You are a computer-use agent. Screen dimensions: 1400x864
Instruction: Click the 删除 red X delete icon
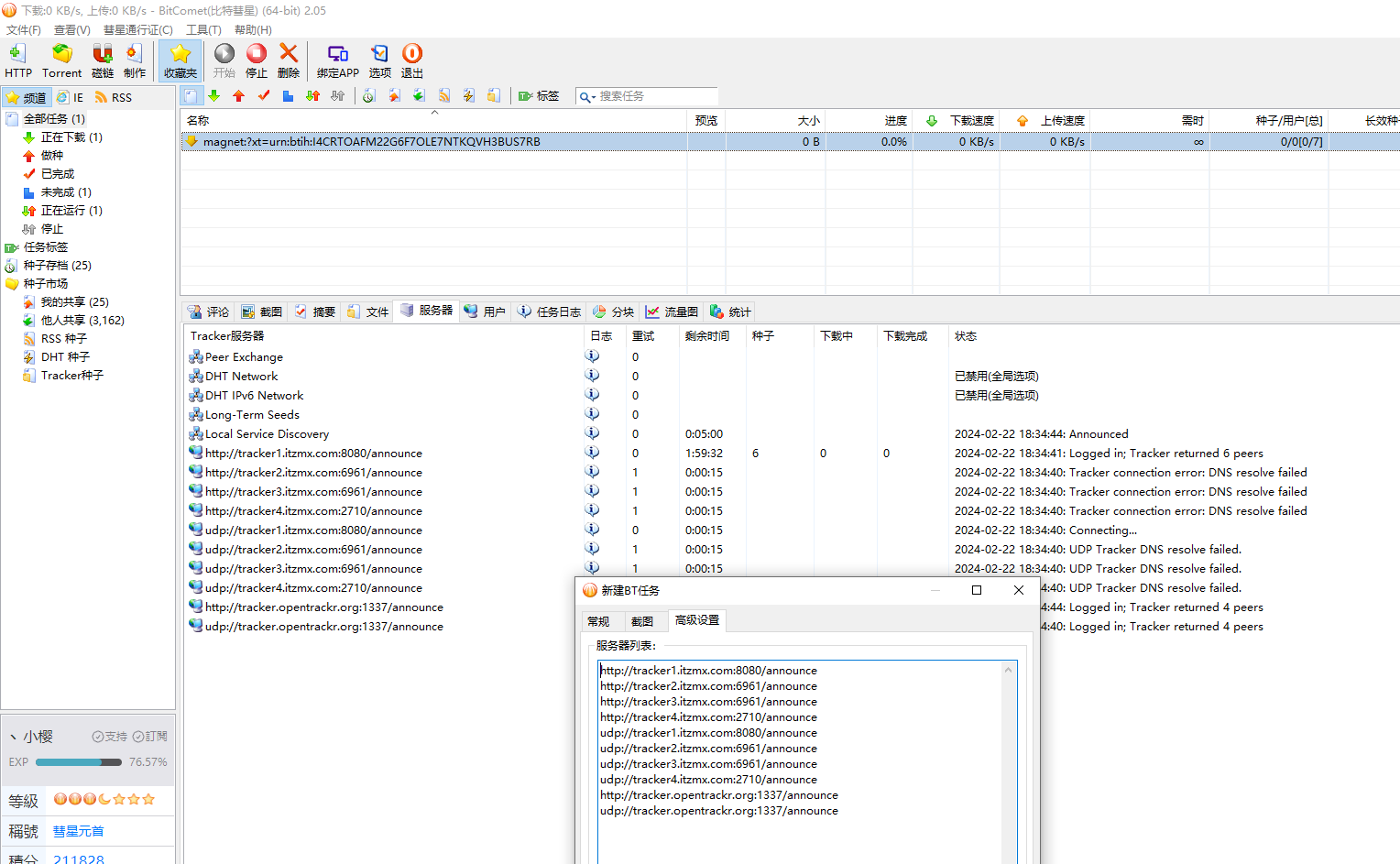coord(289,60)
